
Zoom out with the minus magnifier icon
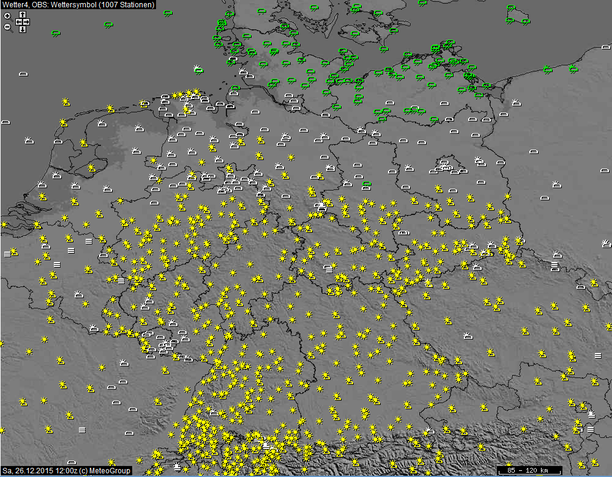pyautogui.click(x=8, y=27)
